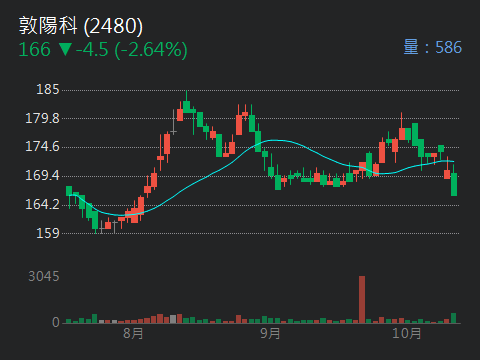Click the 0 volume axis label
Viewport: 480px width, 360px height.
click(56, 322)
